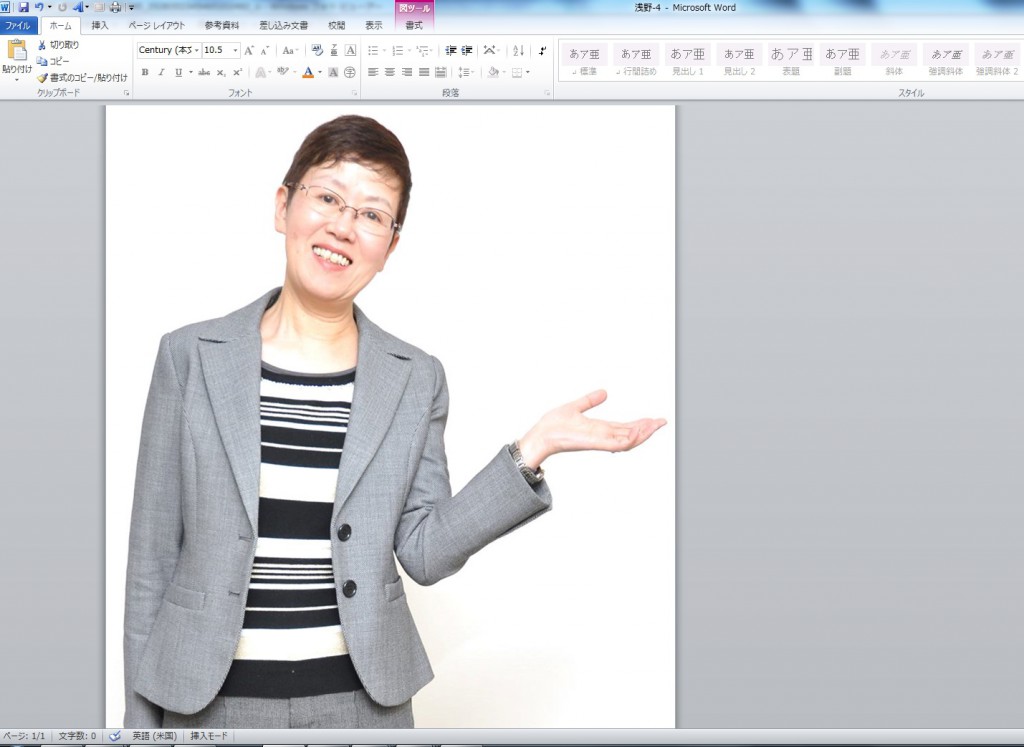1024x747 pixels.
Task: Click the sort A-Z icon
Action: click(518, 50)
